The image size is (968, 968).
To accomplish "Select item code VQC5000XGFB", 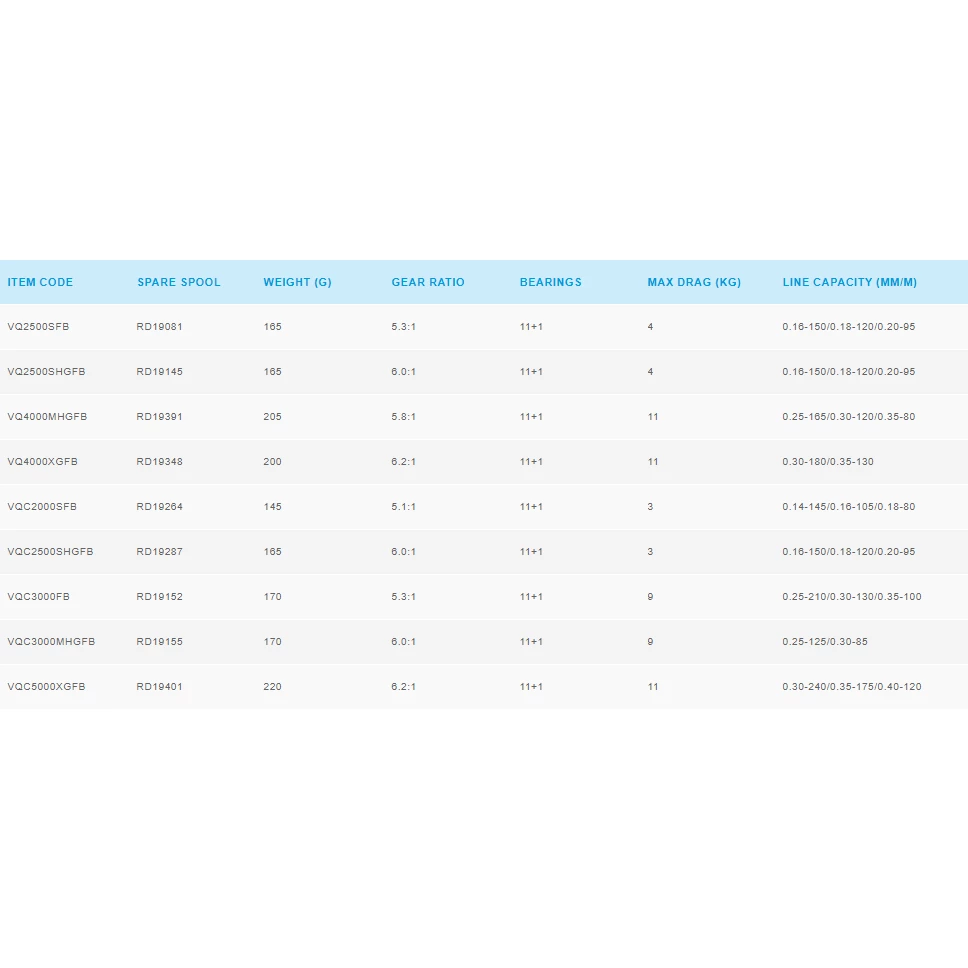I will (46, 687).
